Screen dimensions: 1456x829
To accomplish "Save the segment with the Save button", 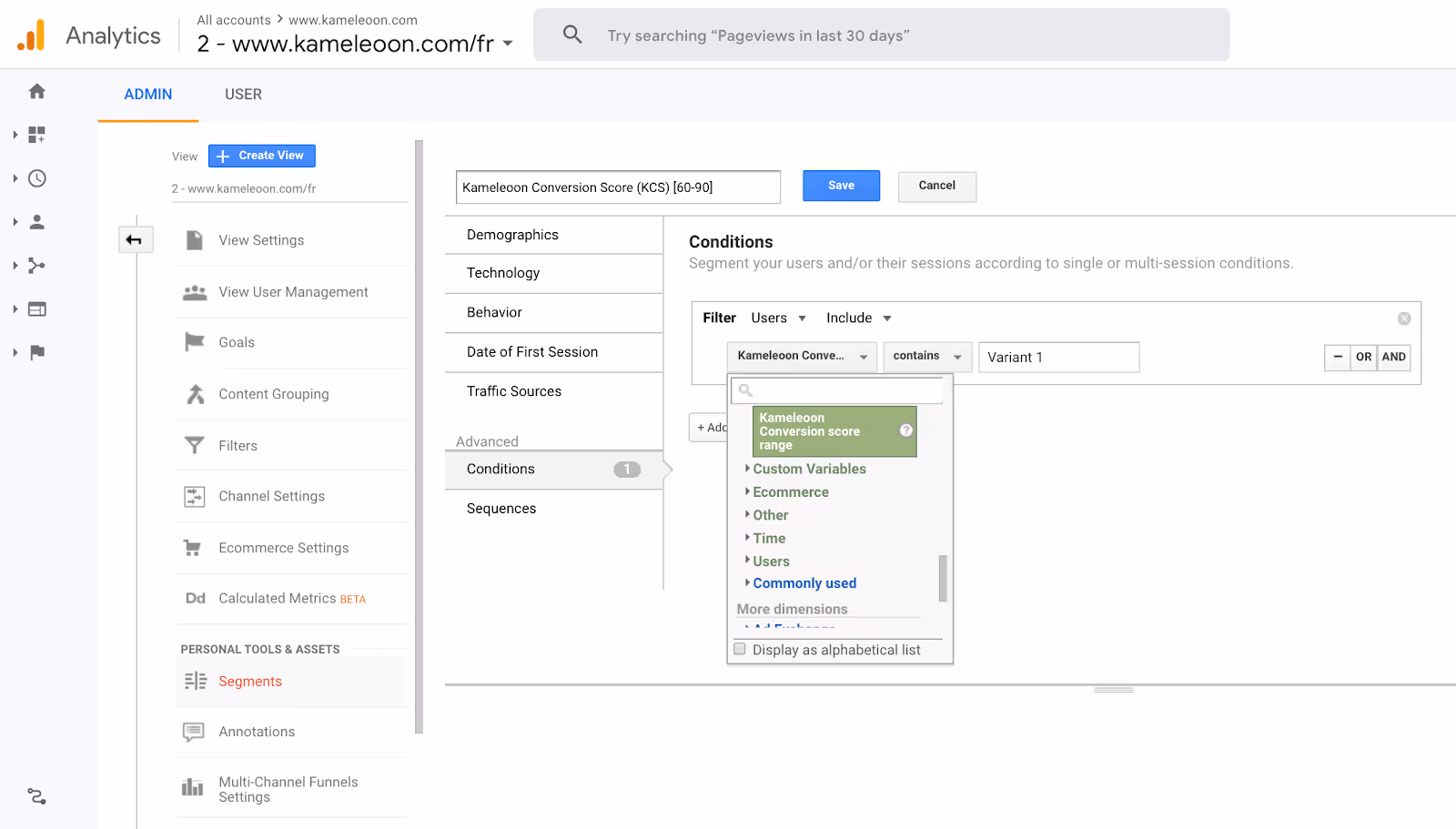I will pyautogui.click(x=840, y=186).
